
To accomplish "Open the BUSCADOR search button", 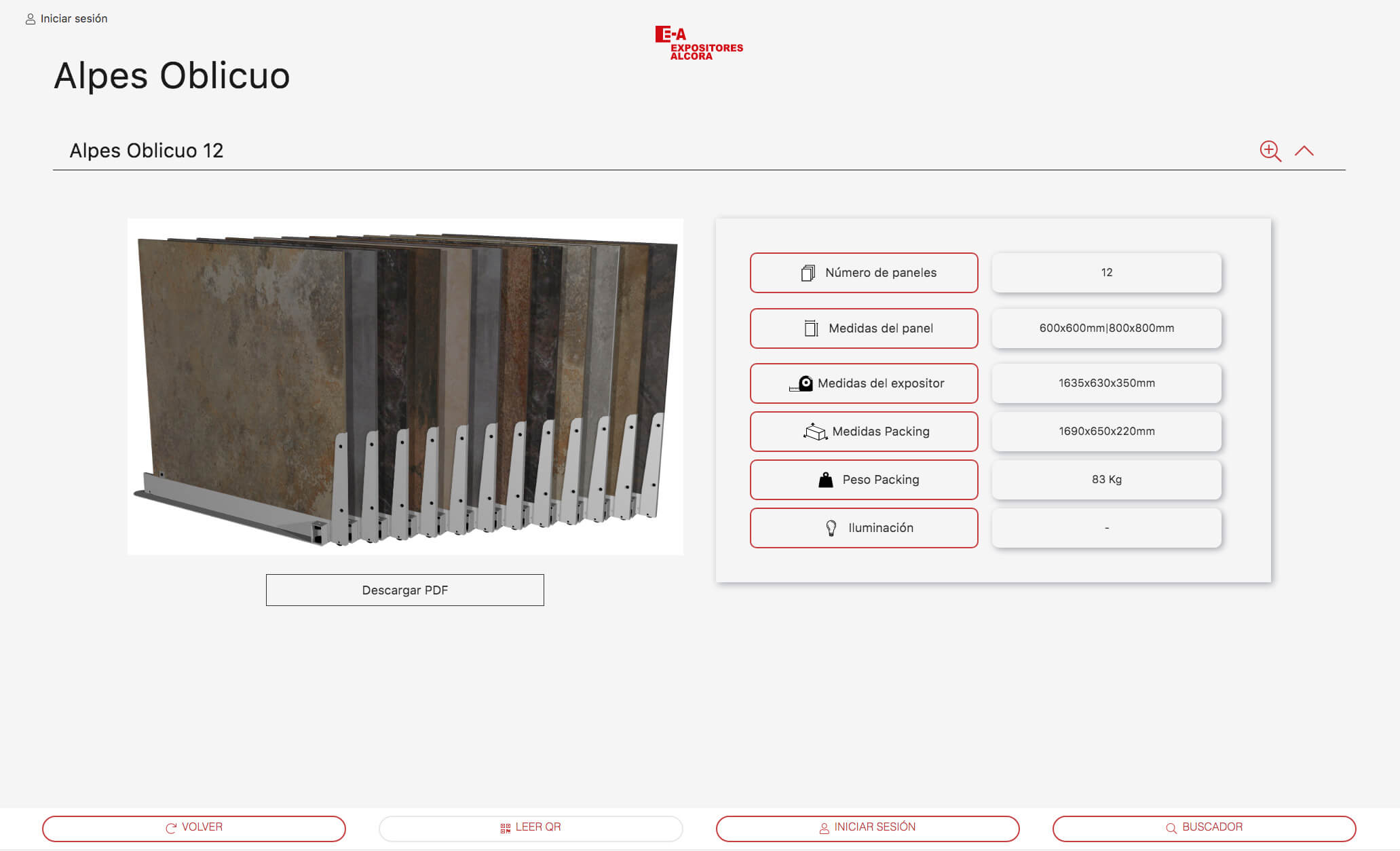I will click(1204, 827).
